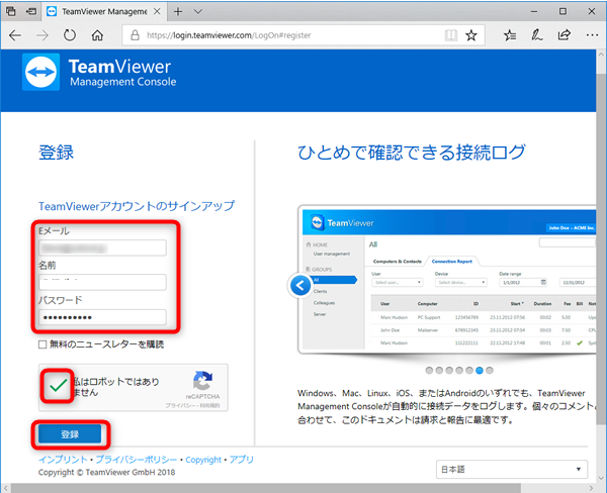The width and height of the screenshot is (607, 493).
Task: Open the favorites hub icon
Action: 510,36
